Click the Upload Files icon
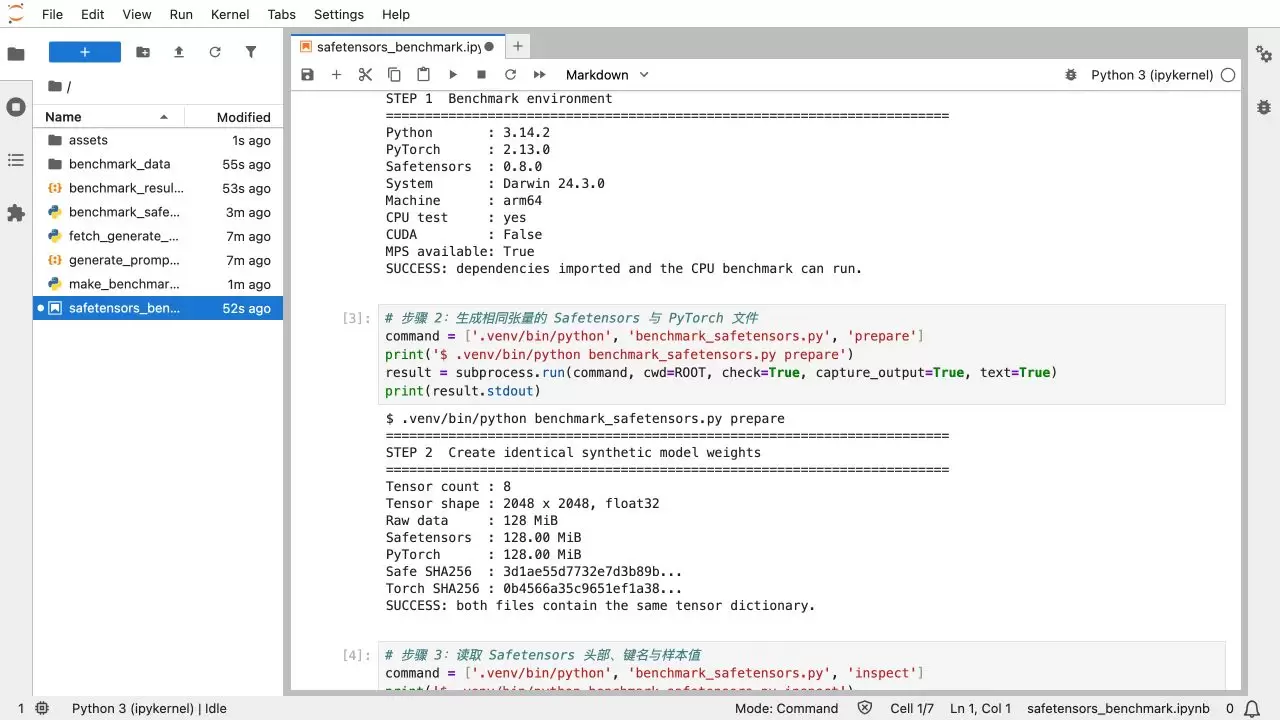This screenshot has width=1280, height=720. (179, 52)
